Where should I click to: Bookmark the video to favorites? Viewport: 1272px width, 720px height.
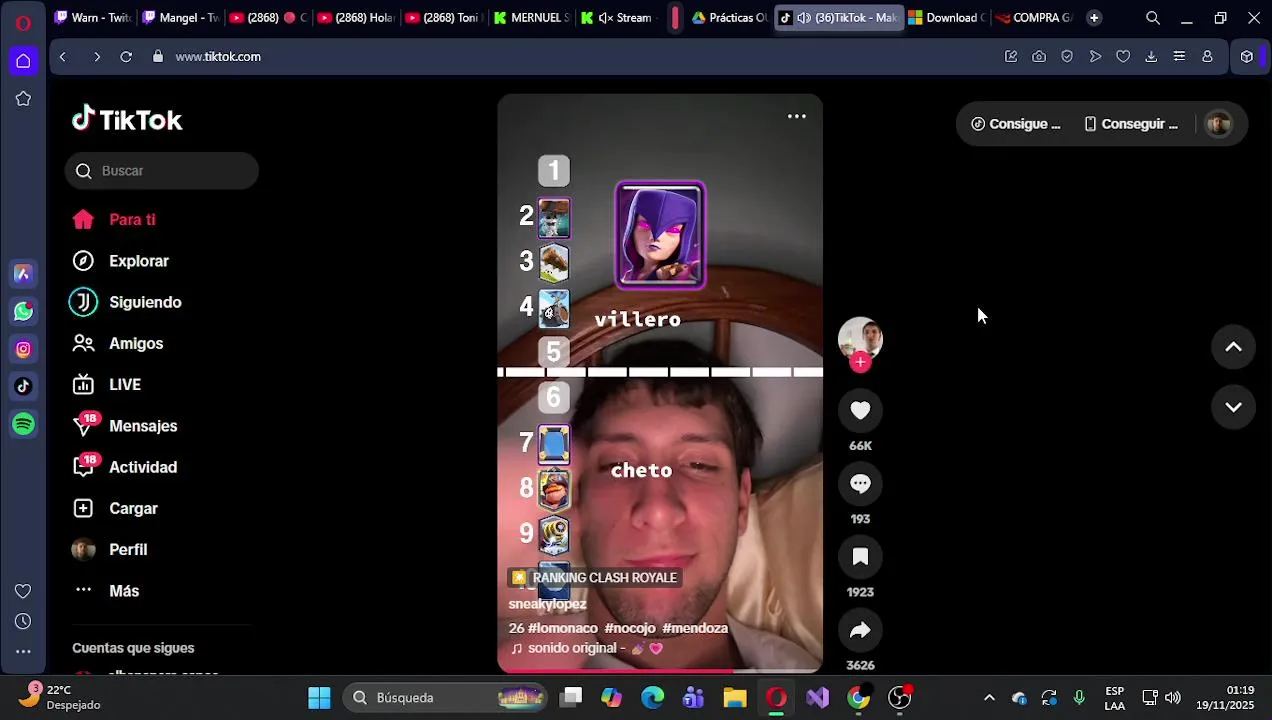[860, 557]
